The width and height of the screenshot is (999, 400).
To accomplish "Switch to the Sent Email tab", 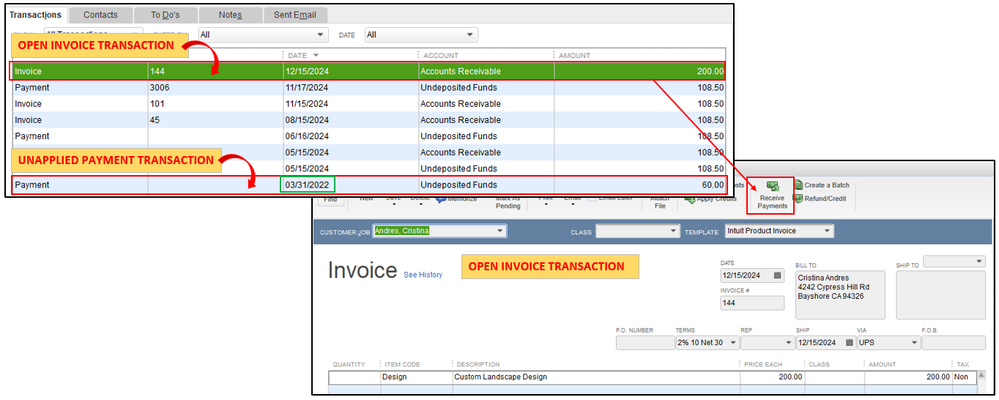I will pos(295,15).
